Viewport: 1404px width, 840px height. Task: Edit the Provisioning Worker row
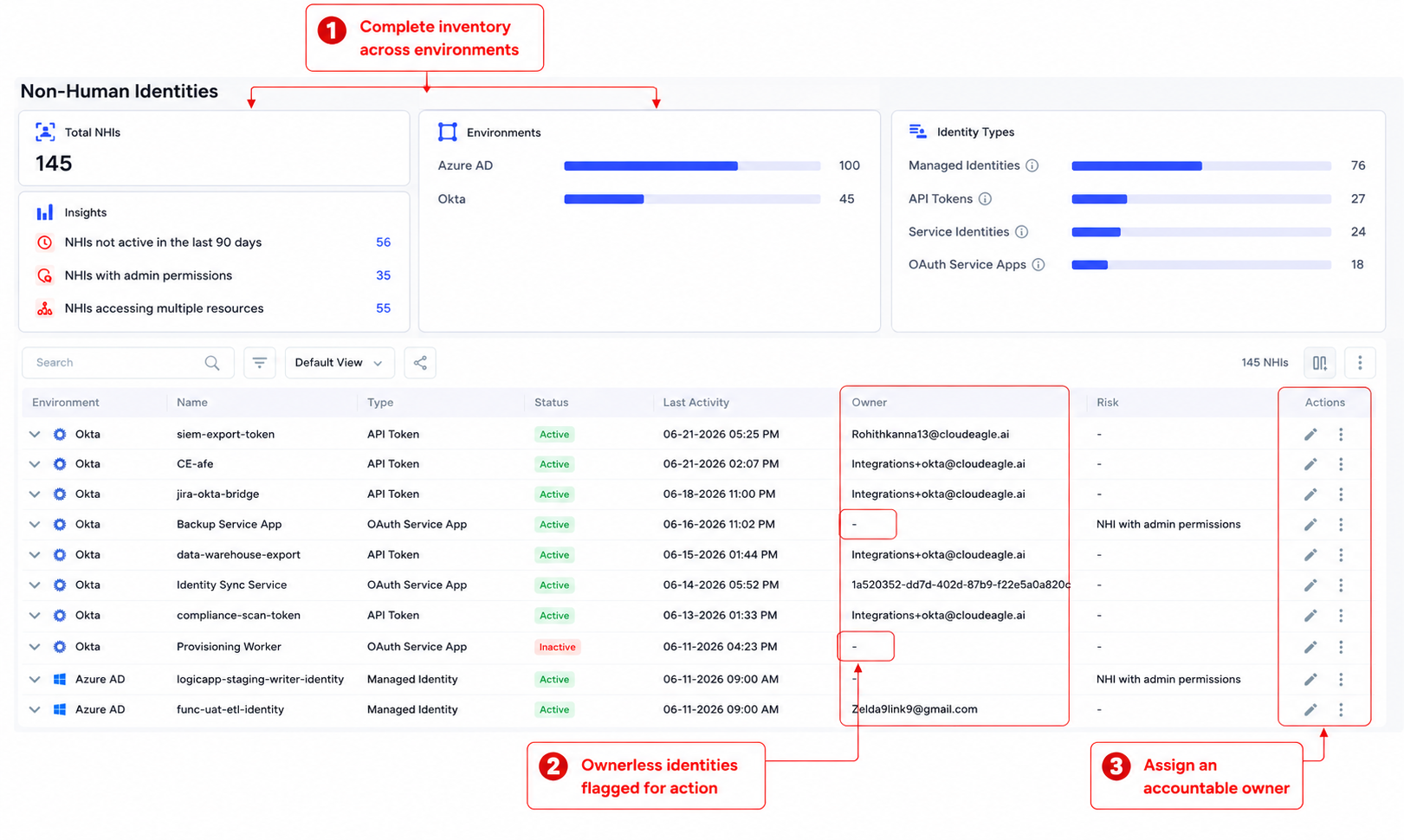tap(1310, 647)
